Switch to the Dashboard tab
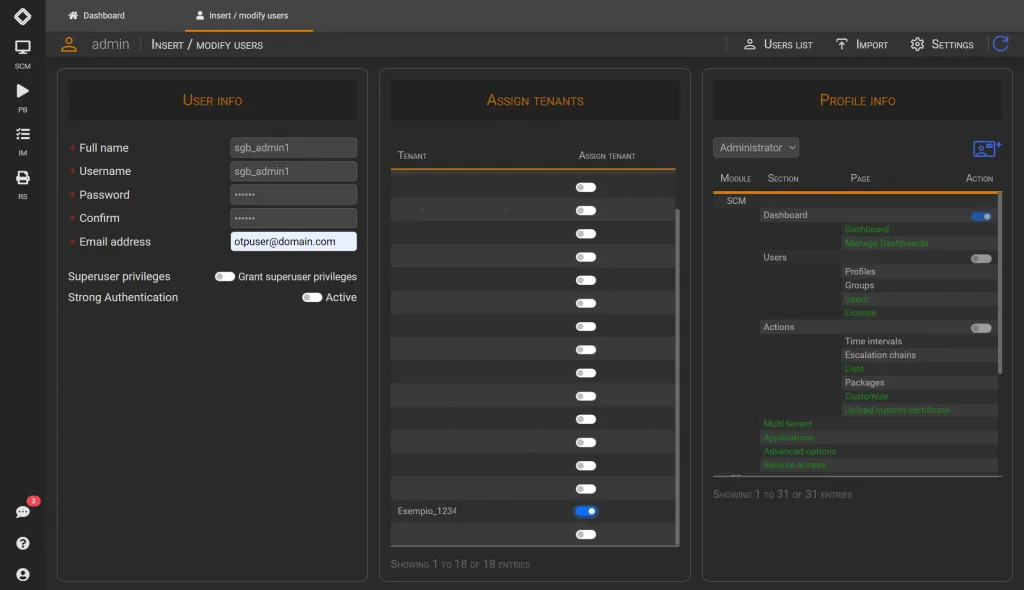Viewport: 1024px width, 590px height. click(x=97, y=16)
